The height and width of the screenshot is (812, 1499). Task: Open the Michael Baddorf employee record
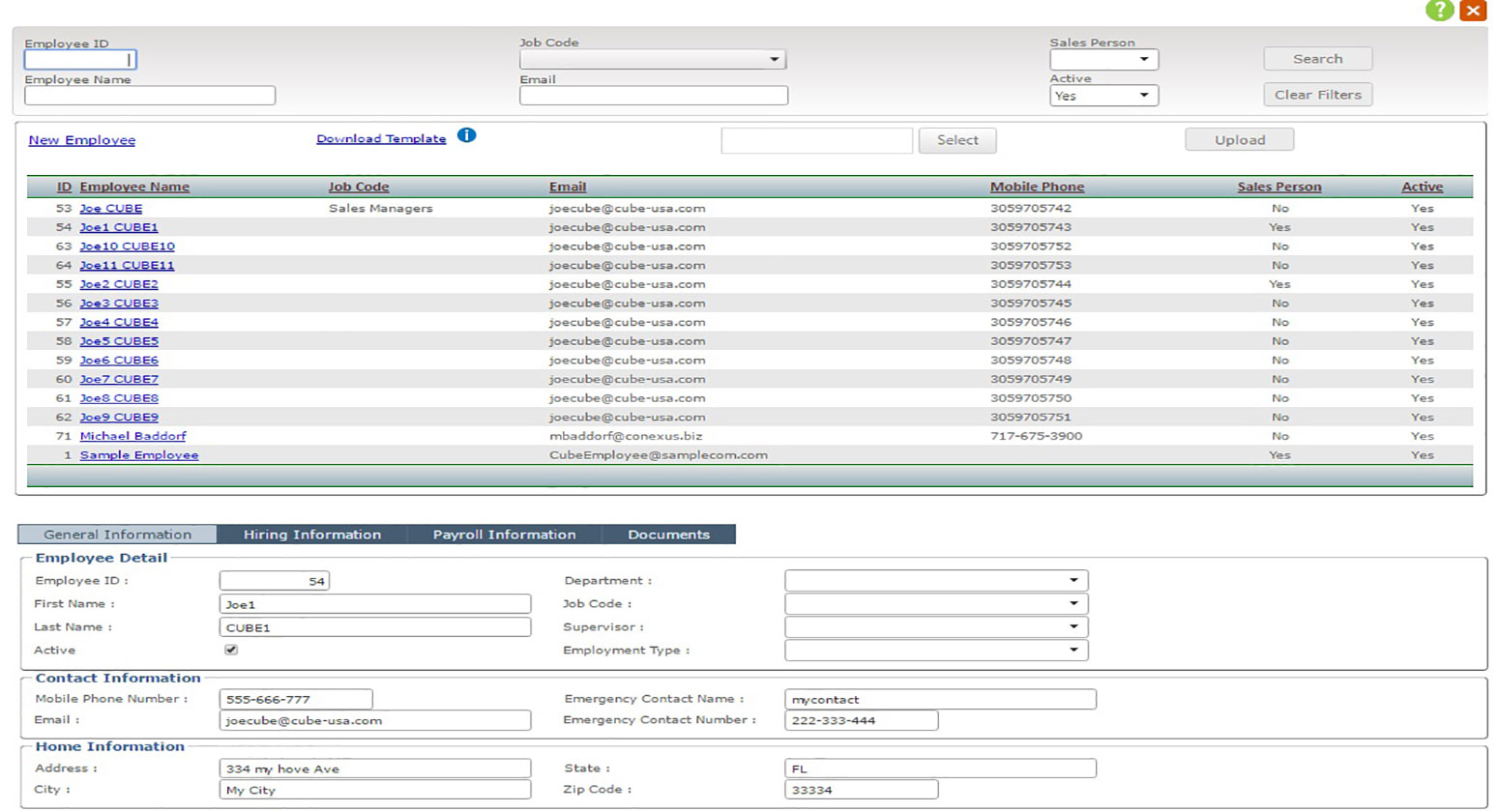click(132, 436)
